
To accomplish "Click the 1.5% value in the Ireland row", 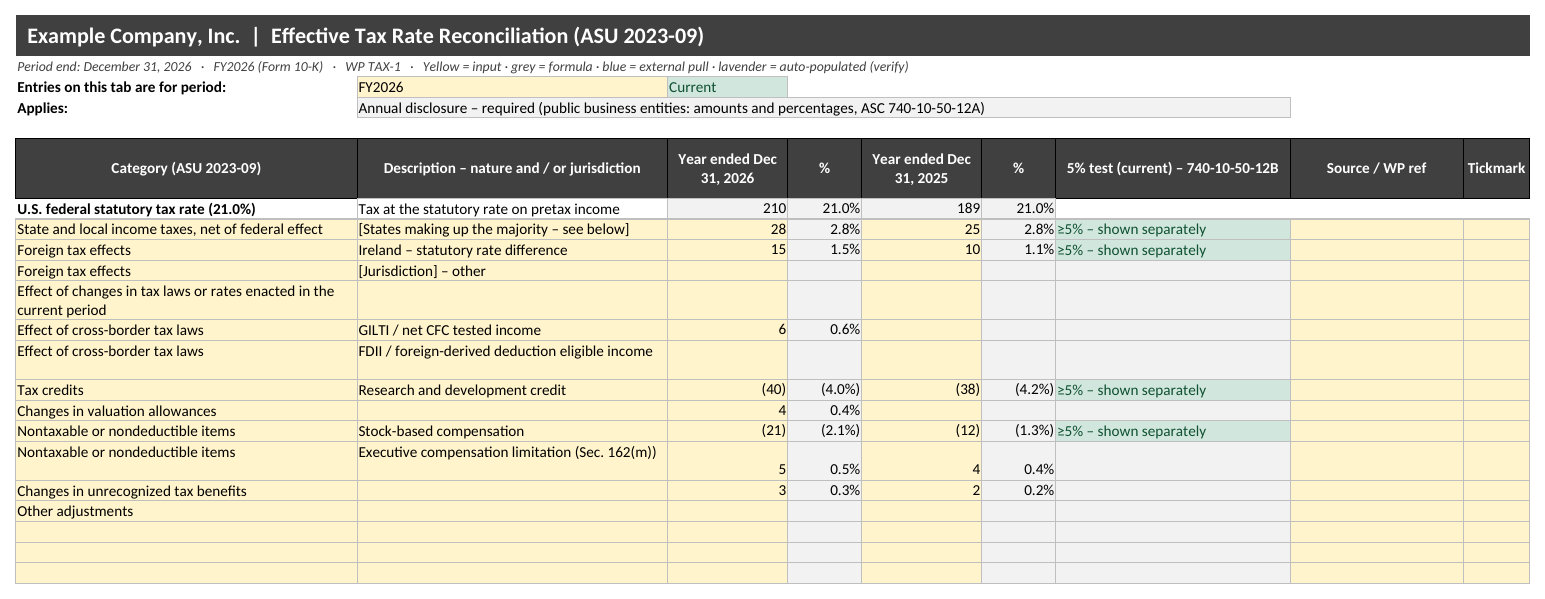I will click(824, 250).
